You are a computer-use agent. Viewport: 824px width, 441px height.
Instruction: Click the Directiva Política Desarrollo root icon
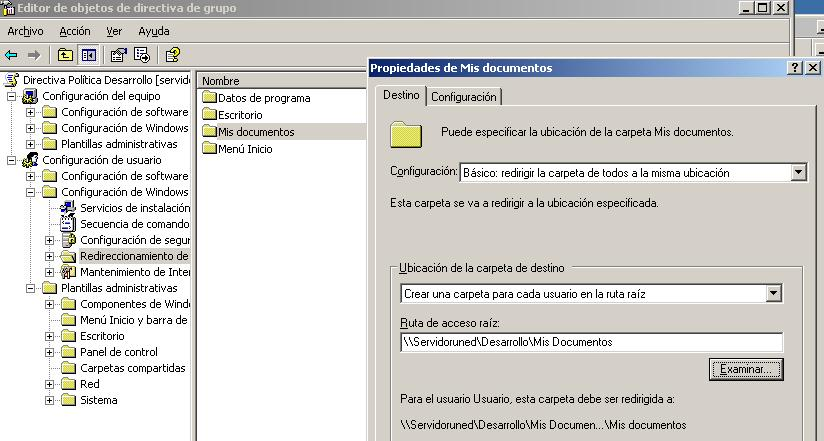click(x=11, y=80)
